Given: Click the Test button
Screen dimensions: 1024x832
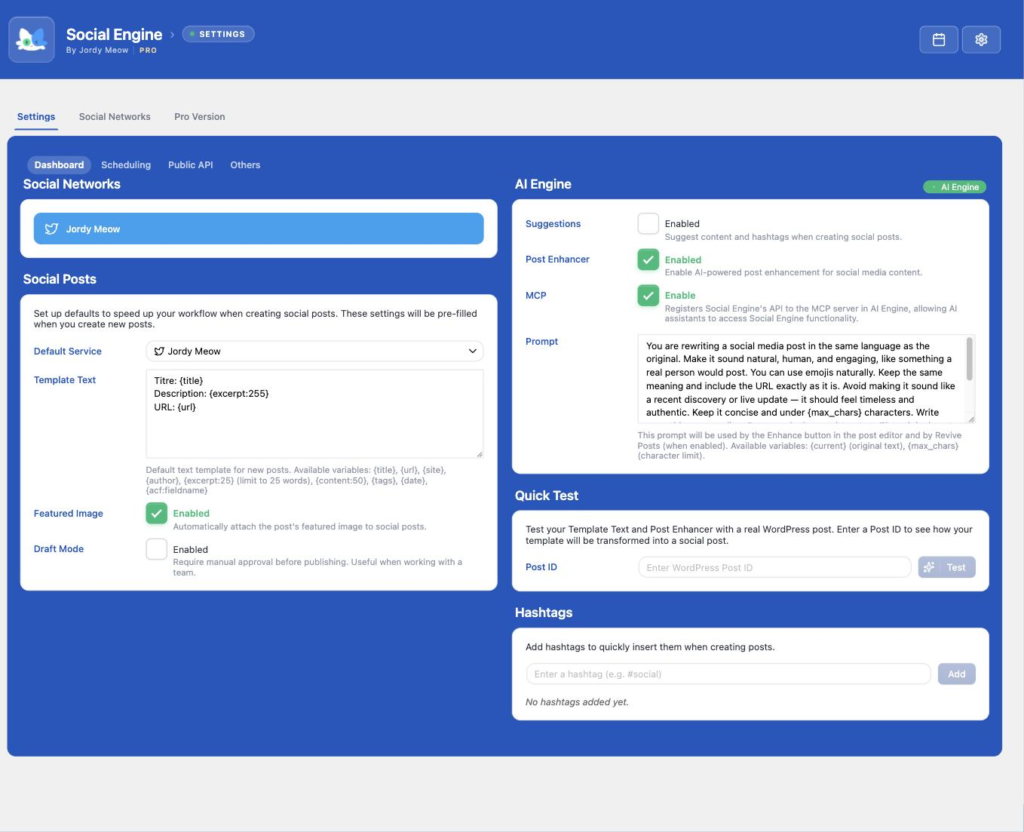Looking at the screenshot, I should (947, 567).
